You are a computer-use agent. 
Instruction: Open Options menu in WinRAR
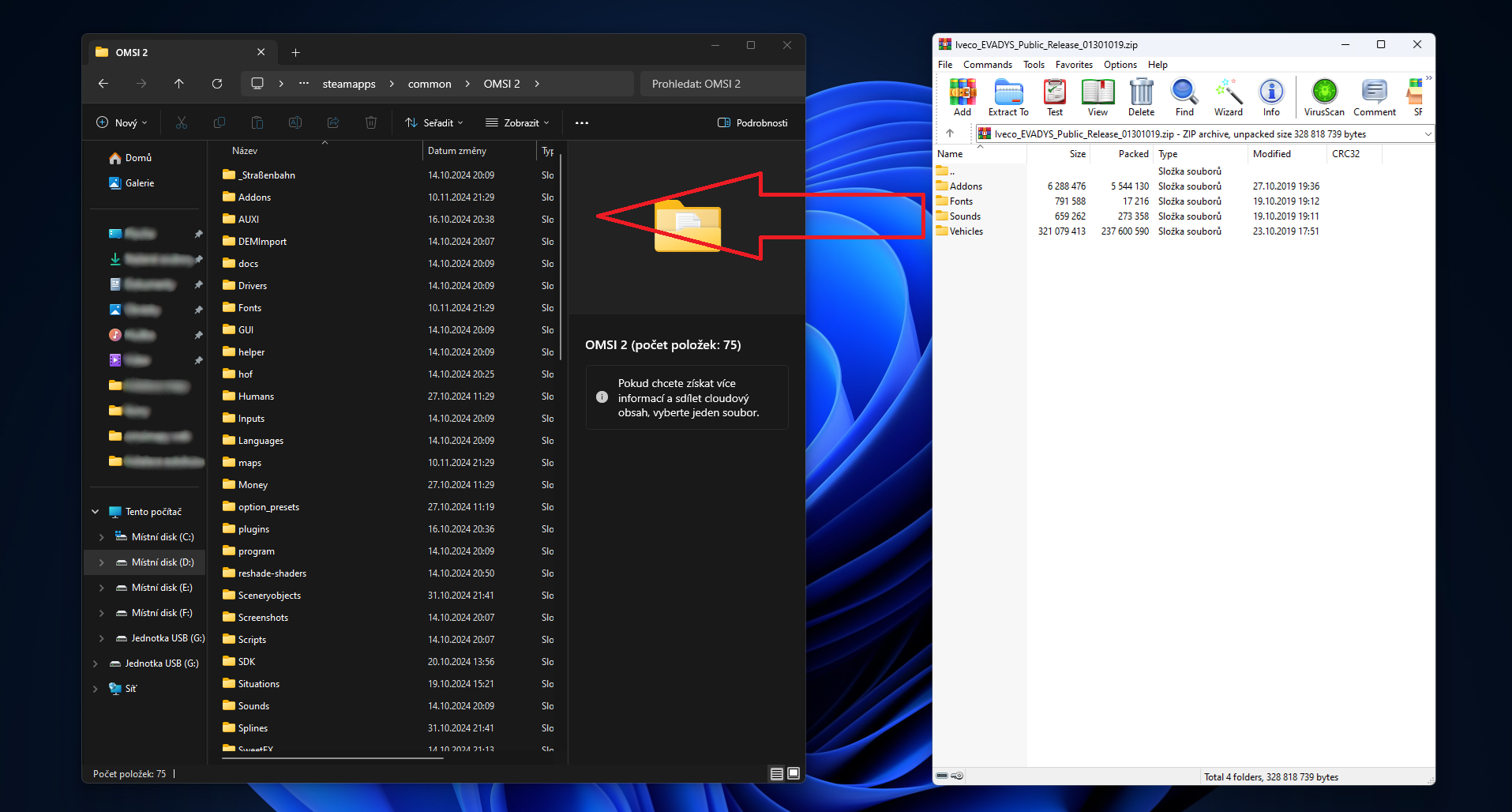point(1120,65)
